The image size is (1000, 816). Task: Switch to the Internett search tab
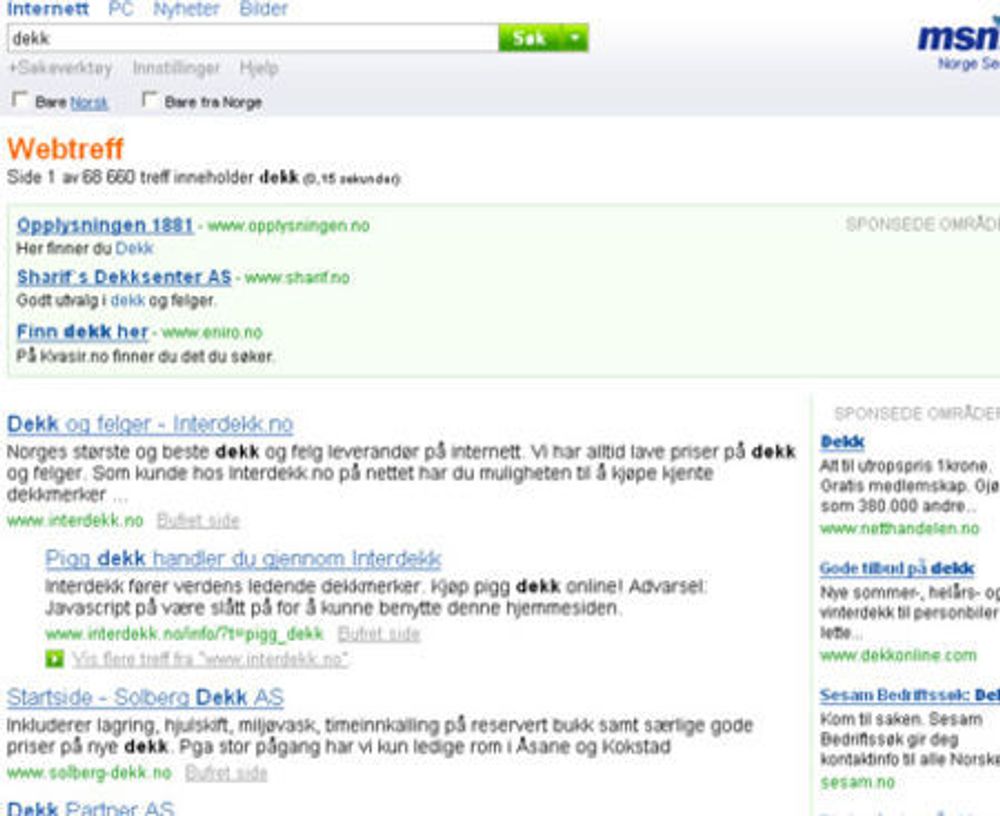pyautogui.click(x=48, y=8)
